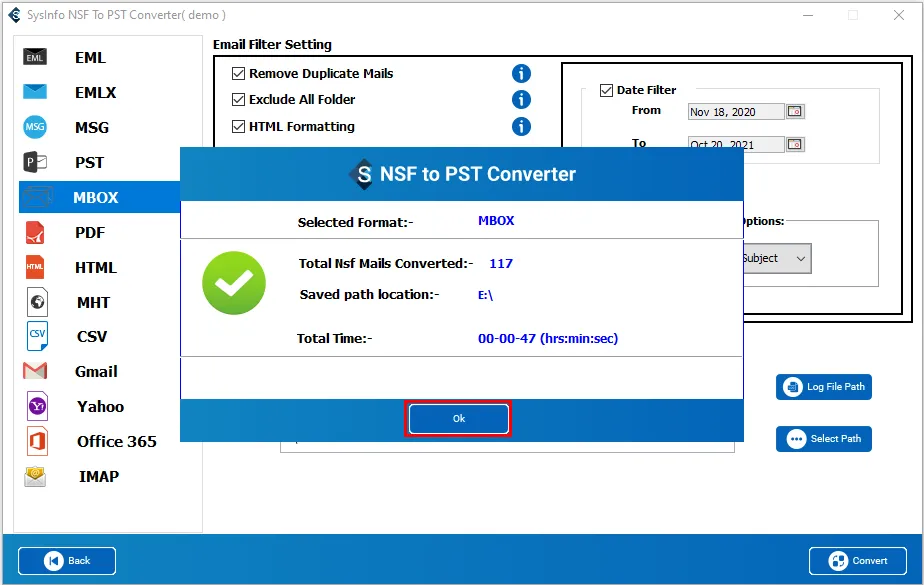
Task: Click the 117 converted mails count
Action: (x=501, y=263)
